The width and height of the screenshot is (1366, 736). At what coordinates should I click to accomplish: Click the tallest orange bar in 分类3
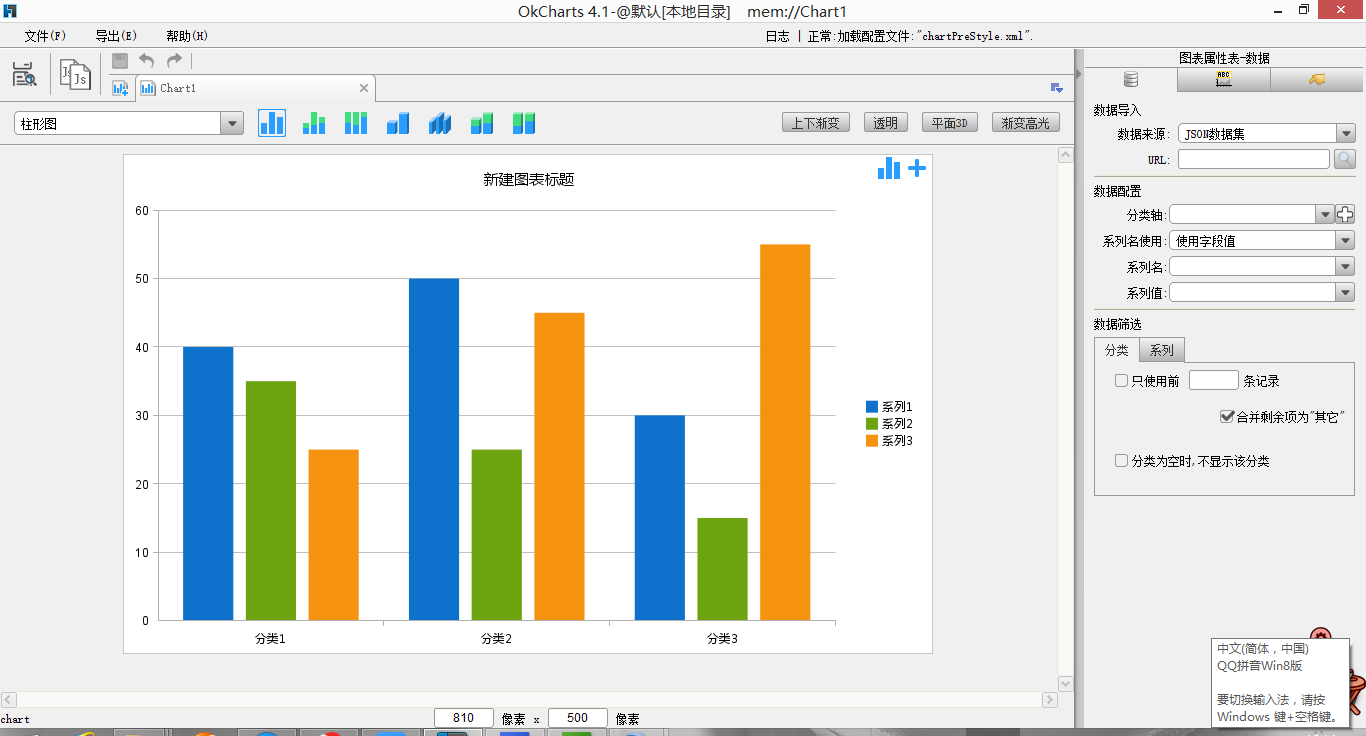785,432
